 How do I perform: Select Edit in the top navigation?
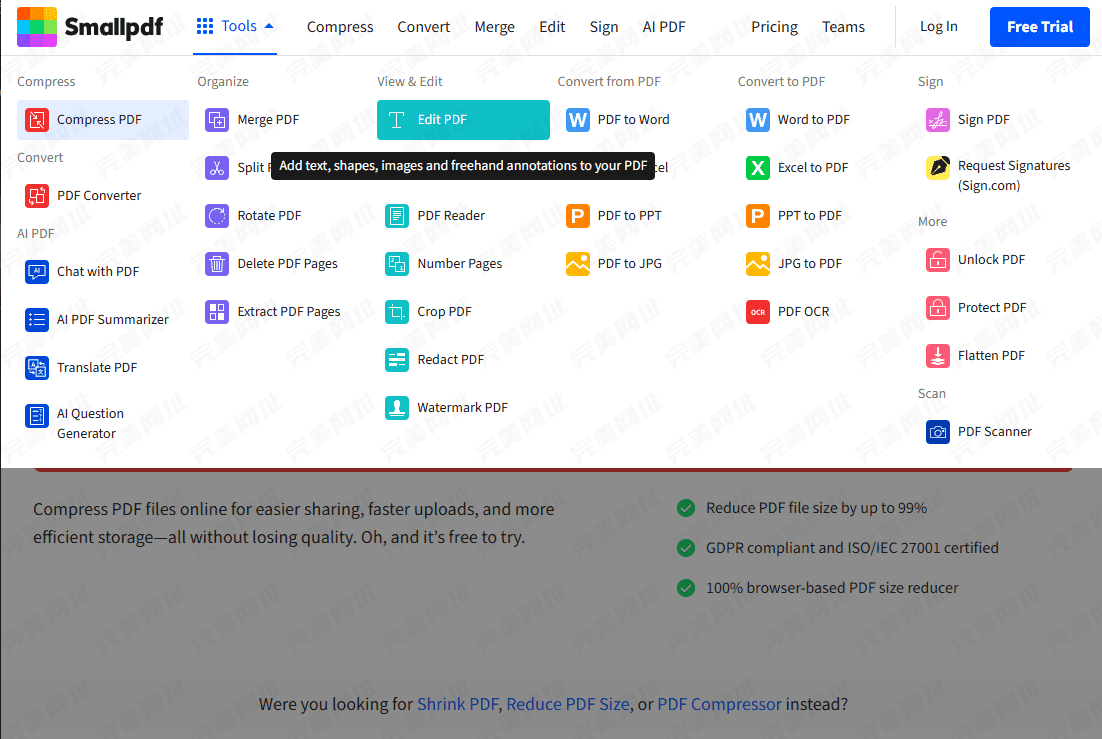pos(552,27)
